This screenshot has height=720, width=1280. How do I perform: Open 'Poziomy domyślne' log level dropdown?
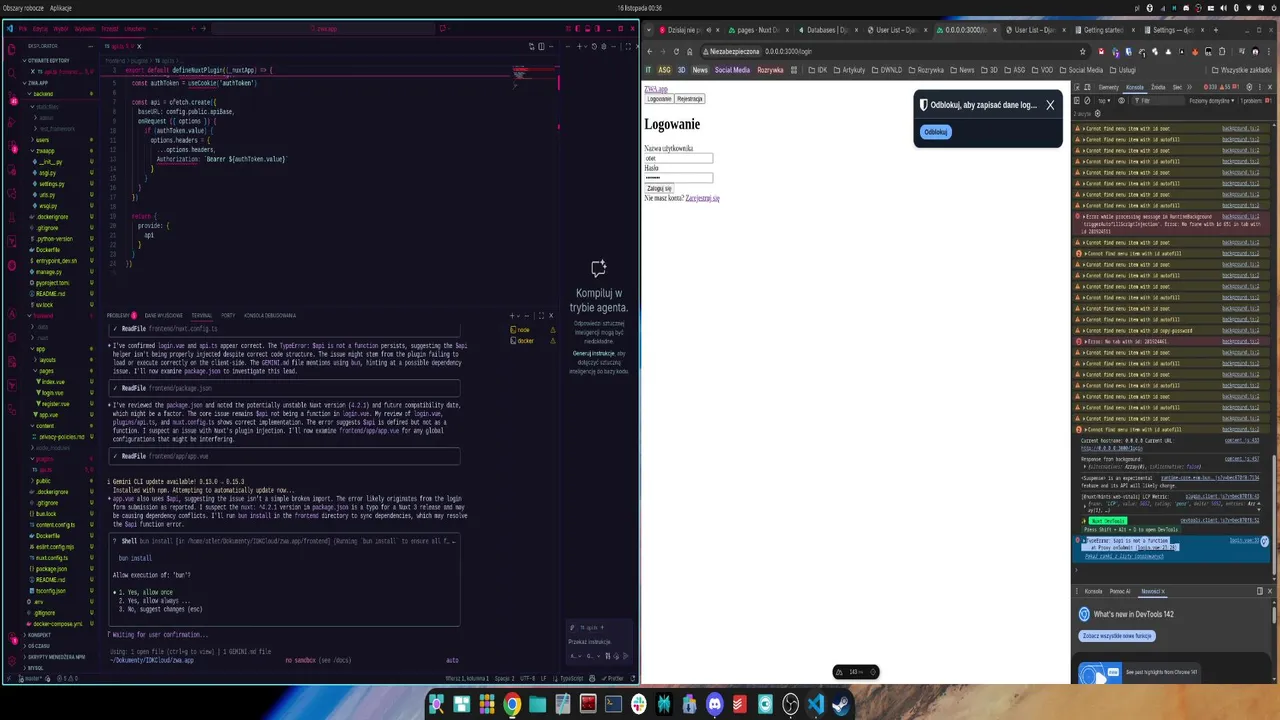coord(1212,101)
